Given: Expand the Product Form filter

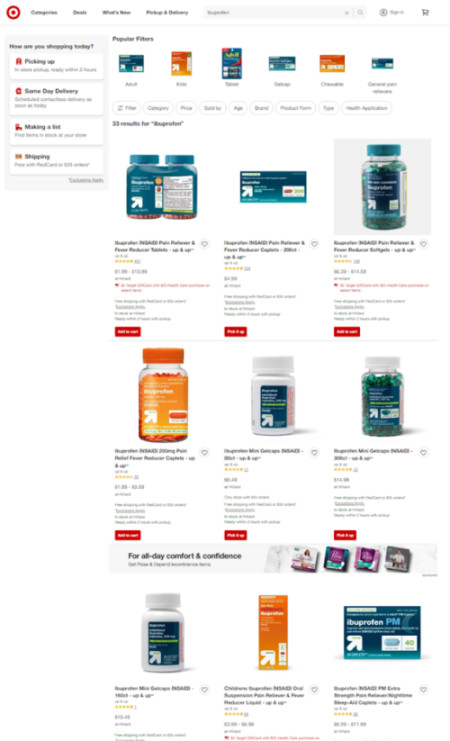Looking at the screenshot, I should click(295, 108).
